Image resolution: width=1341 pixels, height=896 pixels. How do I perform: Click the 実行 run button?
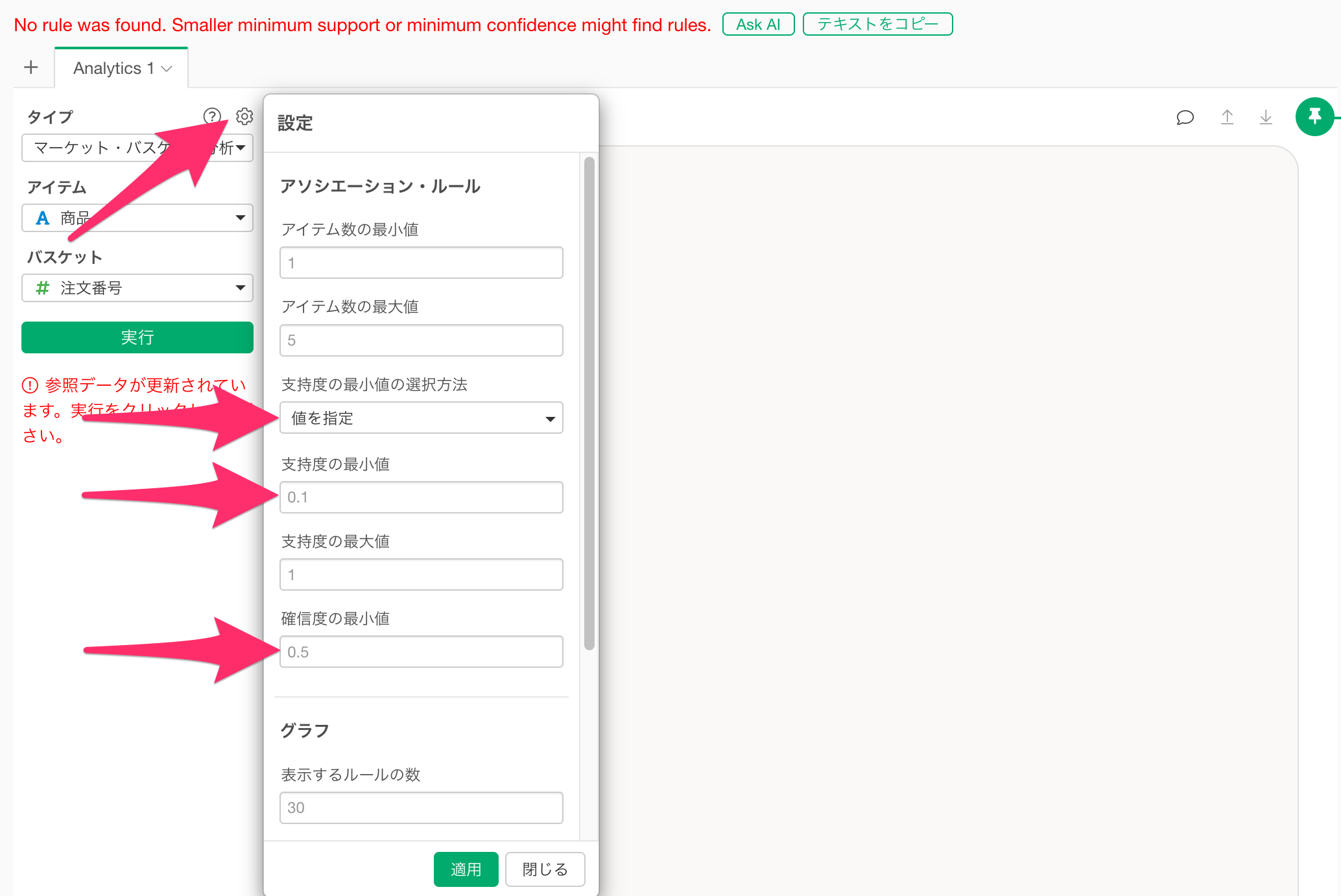pyautogui.click(x=137, y=337)
